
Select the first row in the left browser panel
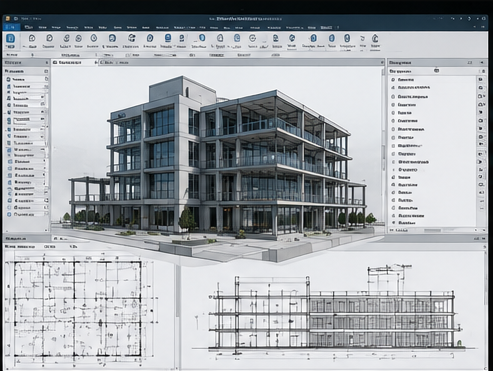point(26,79)
